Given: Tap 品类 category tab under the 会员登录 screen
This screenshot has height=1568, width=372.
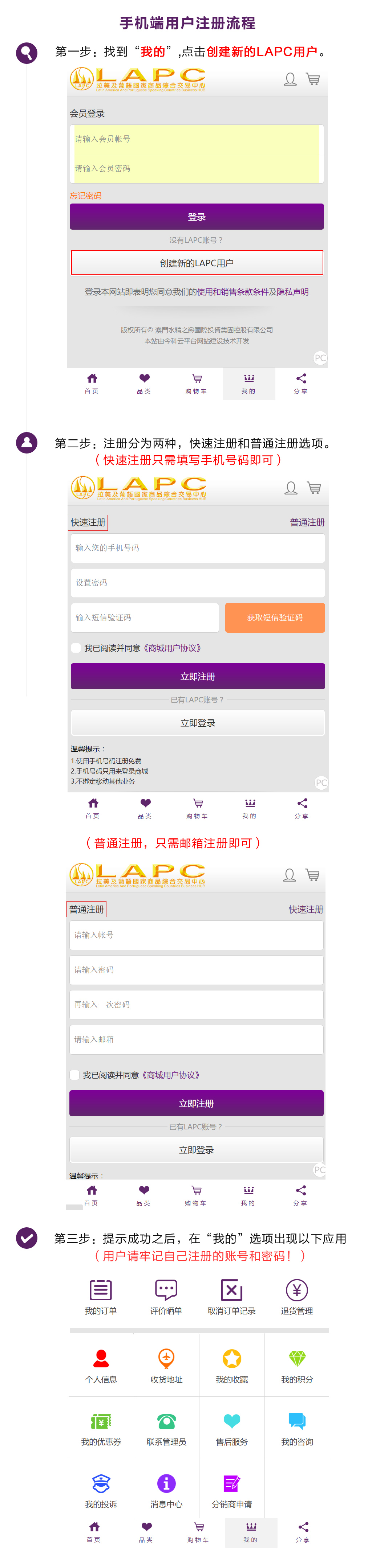Looking at the screenshot, I should point(144,383).
